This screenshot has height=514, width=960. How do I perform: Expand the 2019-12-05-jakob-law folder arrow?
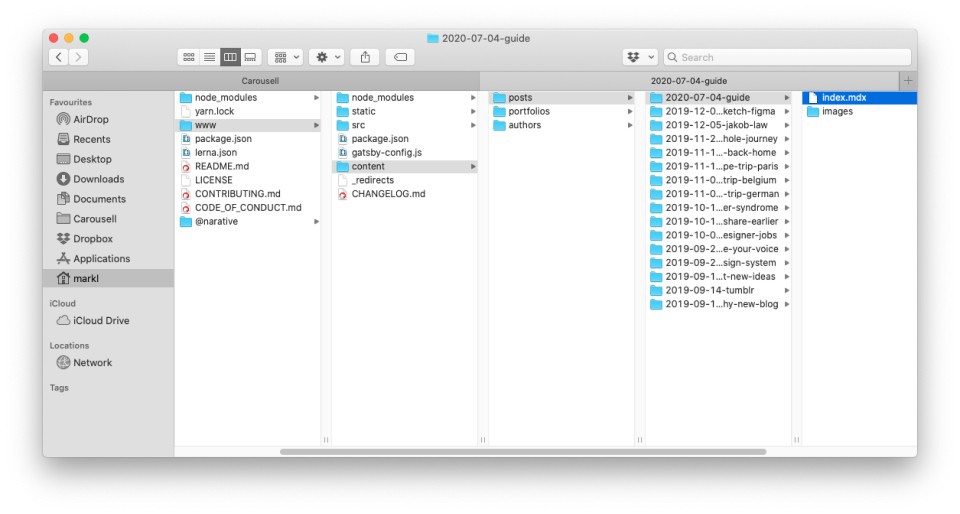click(x=786, y=125)
